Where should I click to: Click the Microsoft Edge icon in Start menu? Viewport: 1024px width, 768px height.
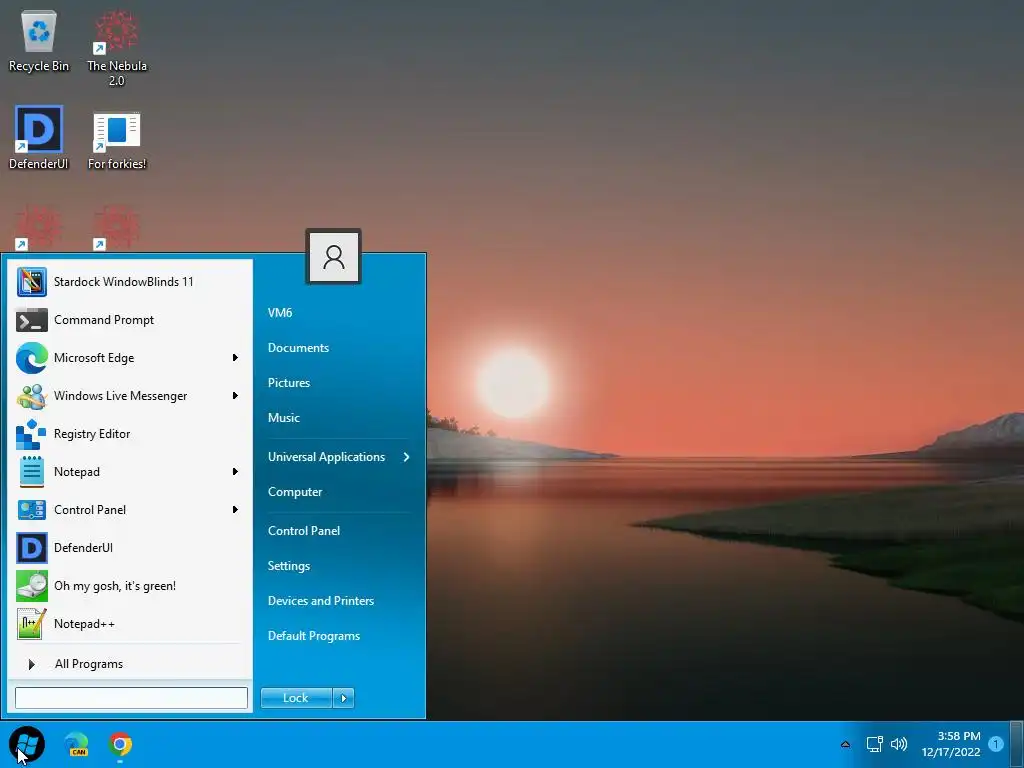[31, 358]
